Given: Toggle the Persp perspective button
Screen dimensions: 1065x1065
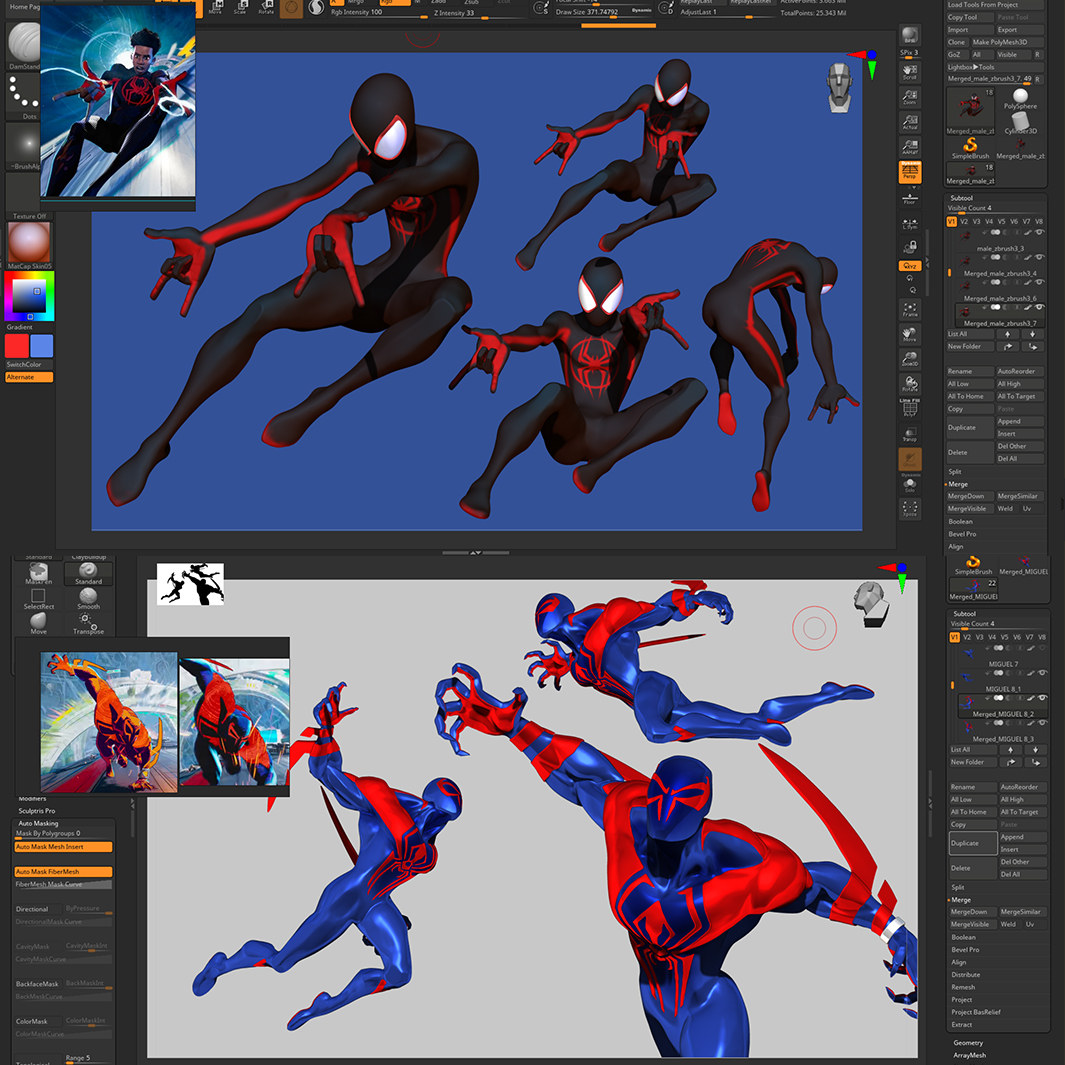Looking at the screenshot, I should click(909, 172).
